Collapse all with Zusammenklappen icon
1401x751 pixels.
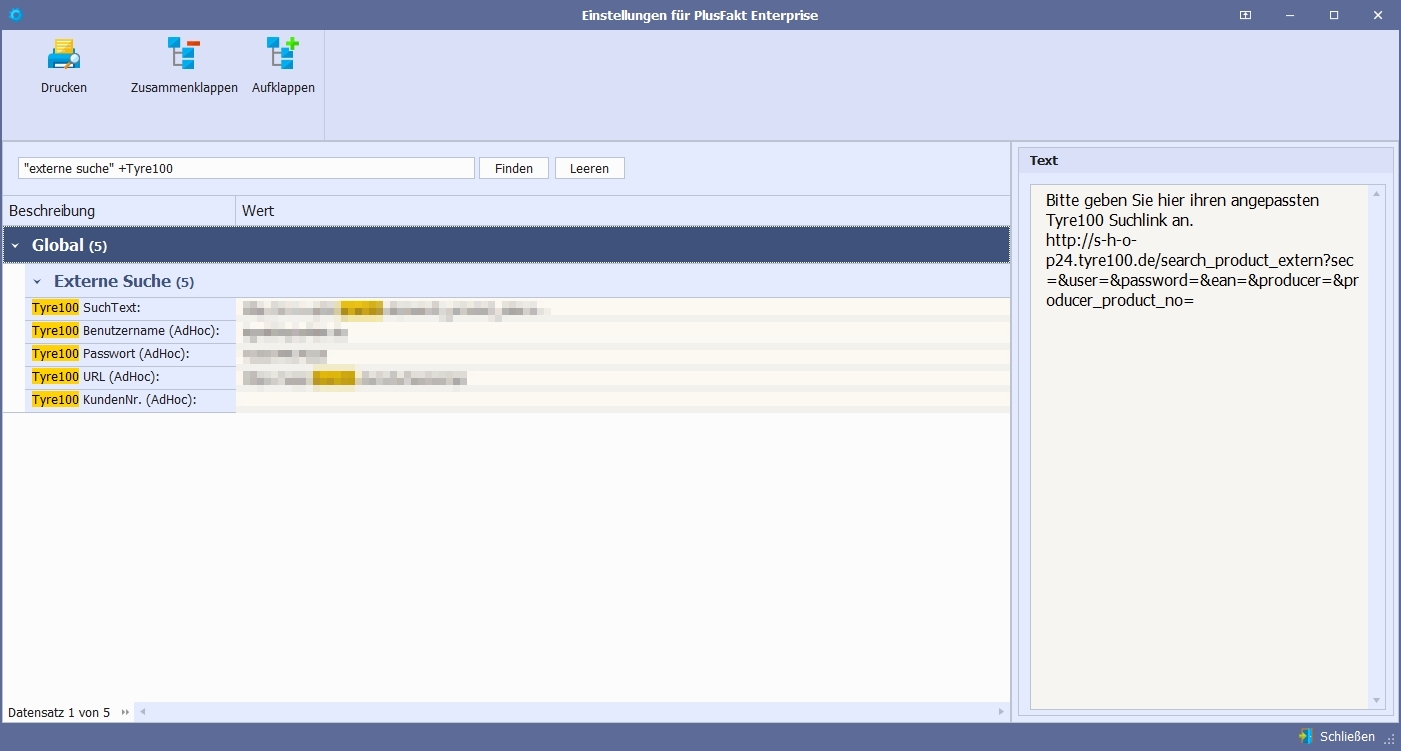pyautogui.click(x=184, y=54)
